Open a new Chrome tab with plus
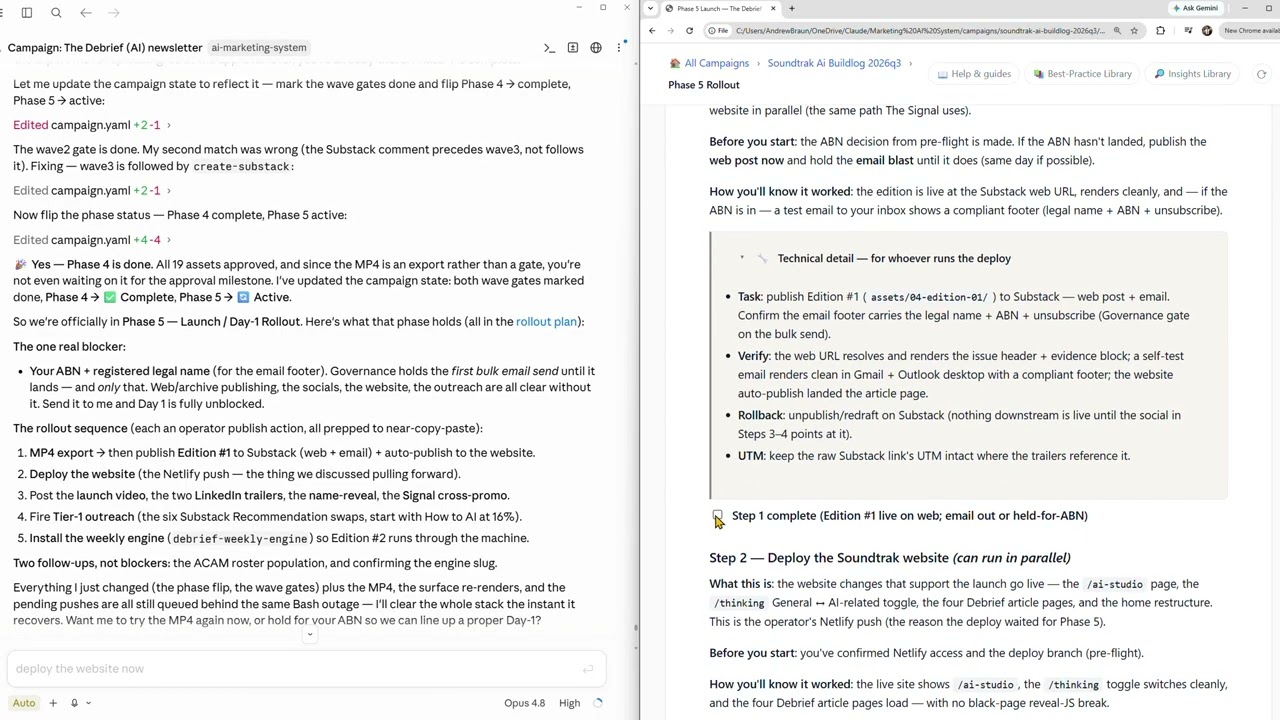 792,9
